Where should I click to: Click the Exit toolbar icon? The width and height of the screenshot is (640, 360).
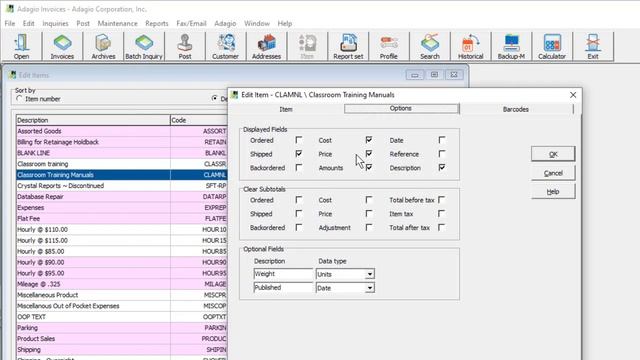(x=593, y=47)
